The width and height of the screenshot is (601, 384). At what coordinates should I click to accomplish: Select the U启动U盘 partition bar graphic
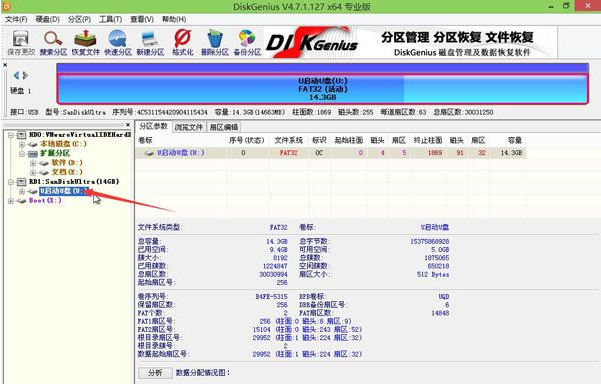click(x=322, y=89)
